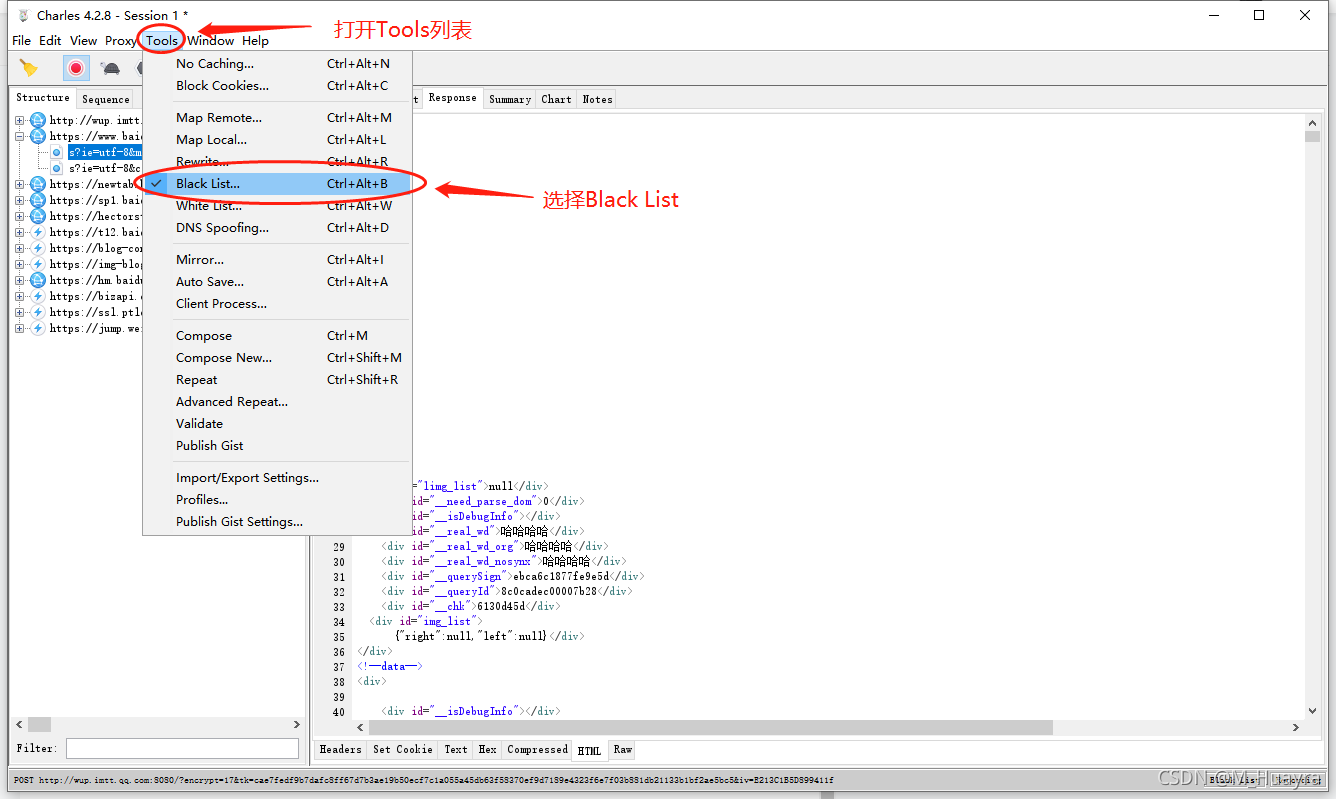1336x799 pixels.
Task: Select the s?ie=utf-8&c request row
Action: pos(104,168)
